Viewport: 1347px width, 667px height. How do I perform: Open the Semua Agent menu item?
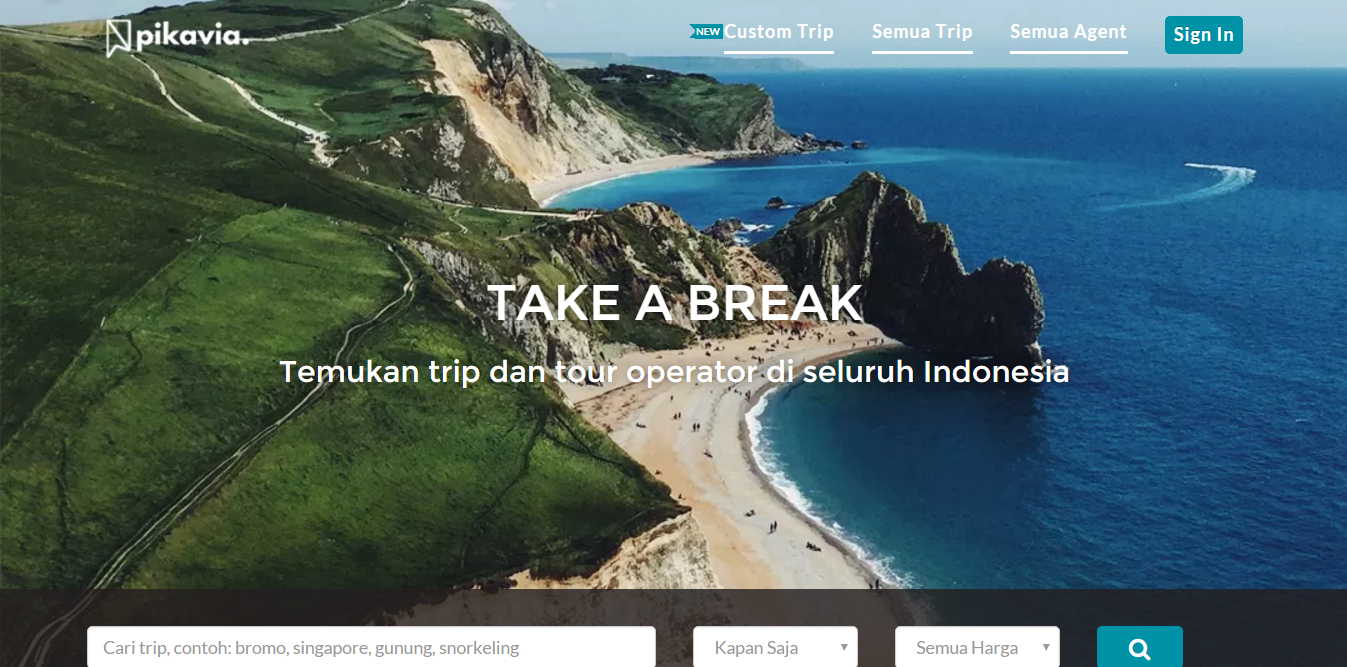[1068, 32]
